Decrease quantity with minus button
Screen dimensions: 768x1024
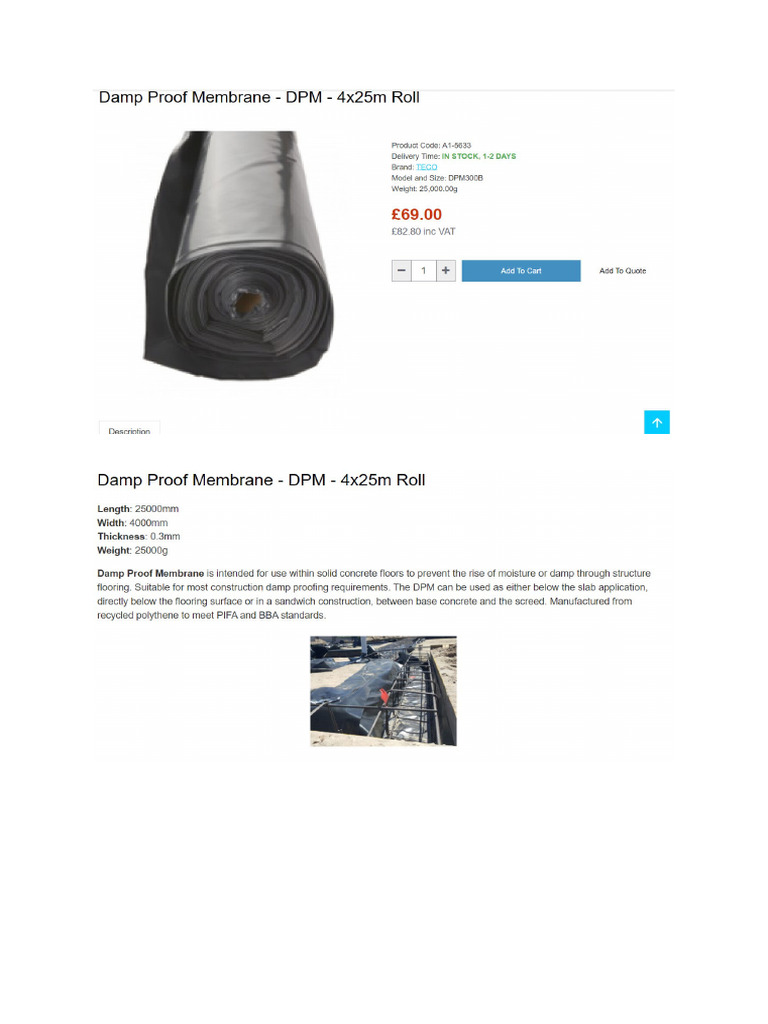click(x=402, y=270)
